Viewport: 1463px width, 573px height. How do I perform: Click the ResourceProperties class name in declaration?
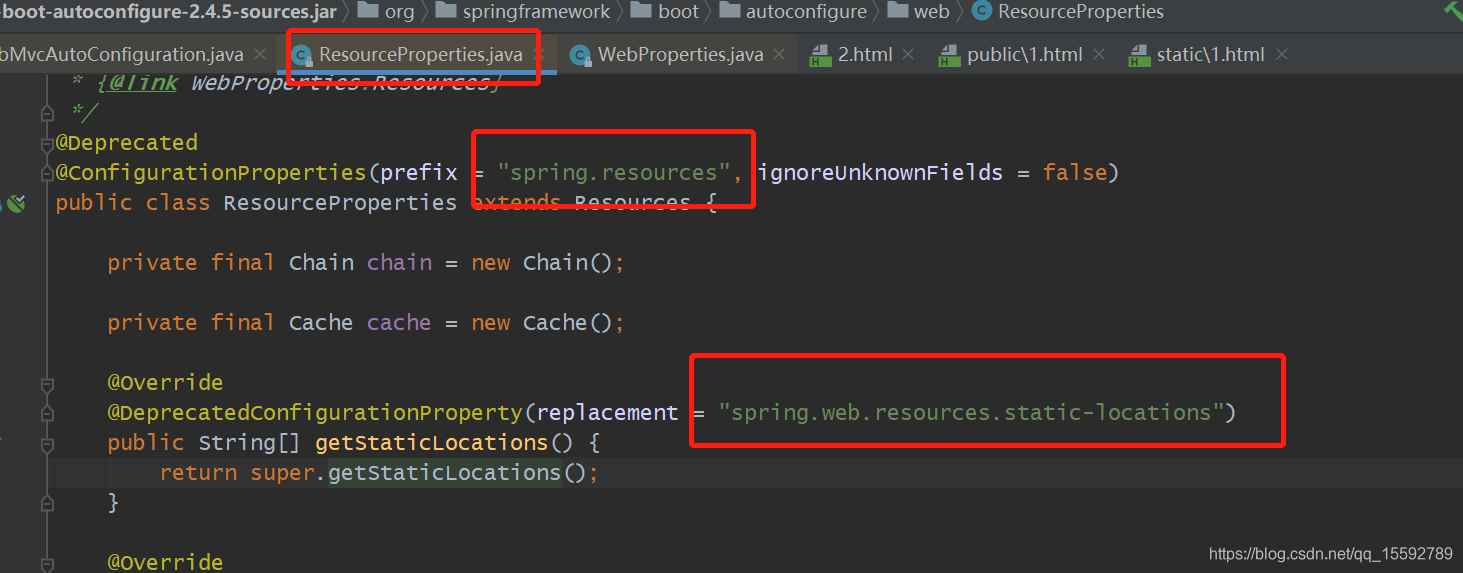click(x=340, y=203)
